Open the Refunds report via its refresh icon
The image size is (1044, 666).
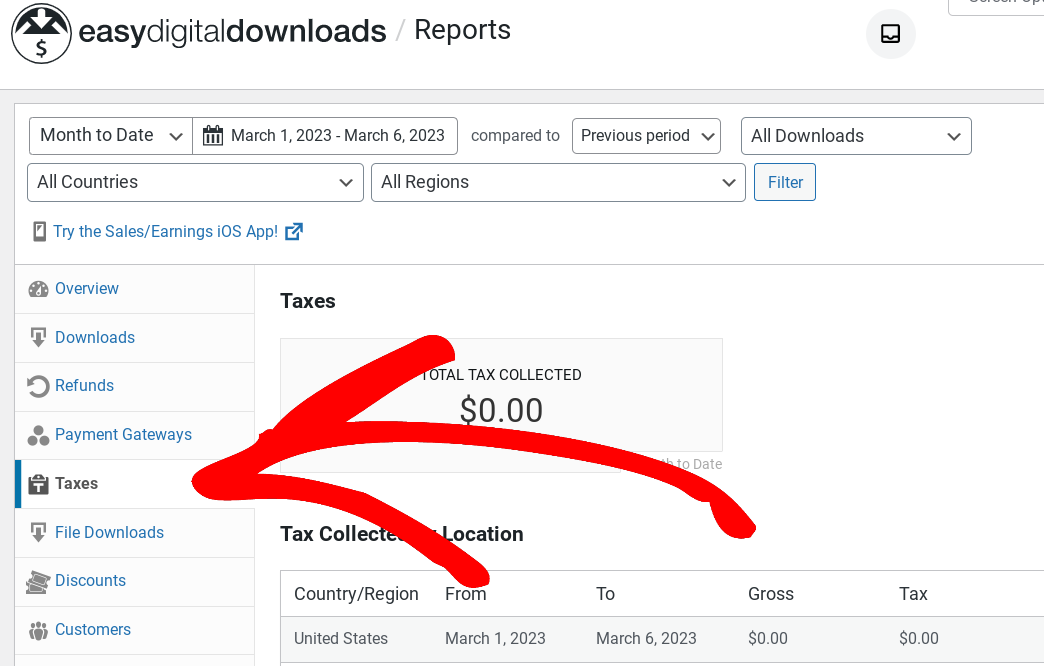click(38, 386)
